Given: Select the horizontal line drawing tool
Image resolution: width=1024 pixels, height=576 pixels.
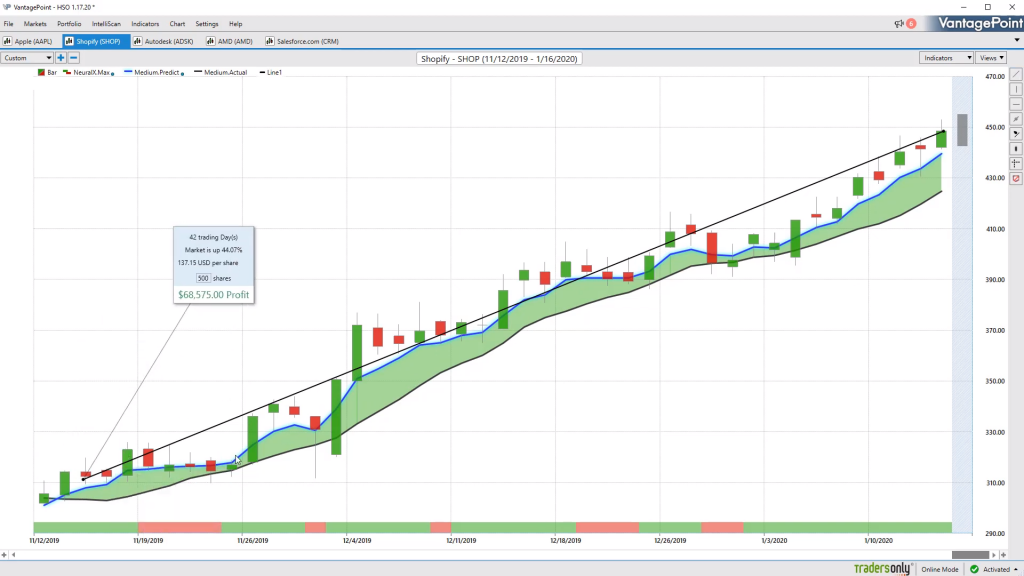Looking at the screenshot, I should [1016, 104].
